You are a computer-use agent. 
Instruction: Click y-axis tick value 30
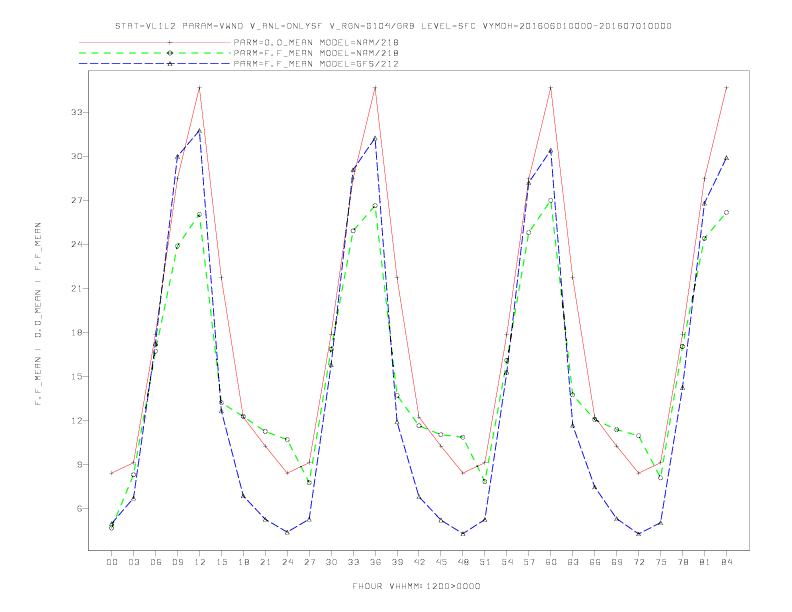click(77, 156)
